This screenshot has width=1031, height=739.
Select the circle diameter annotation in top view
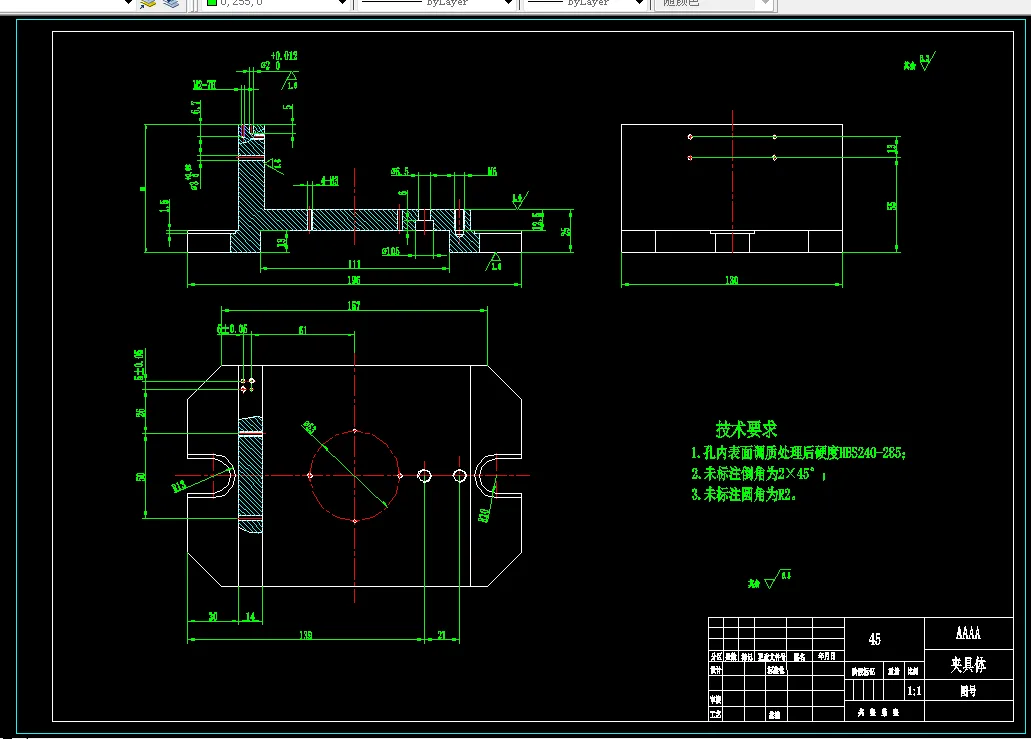309,427
